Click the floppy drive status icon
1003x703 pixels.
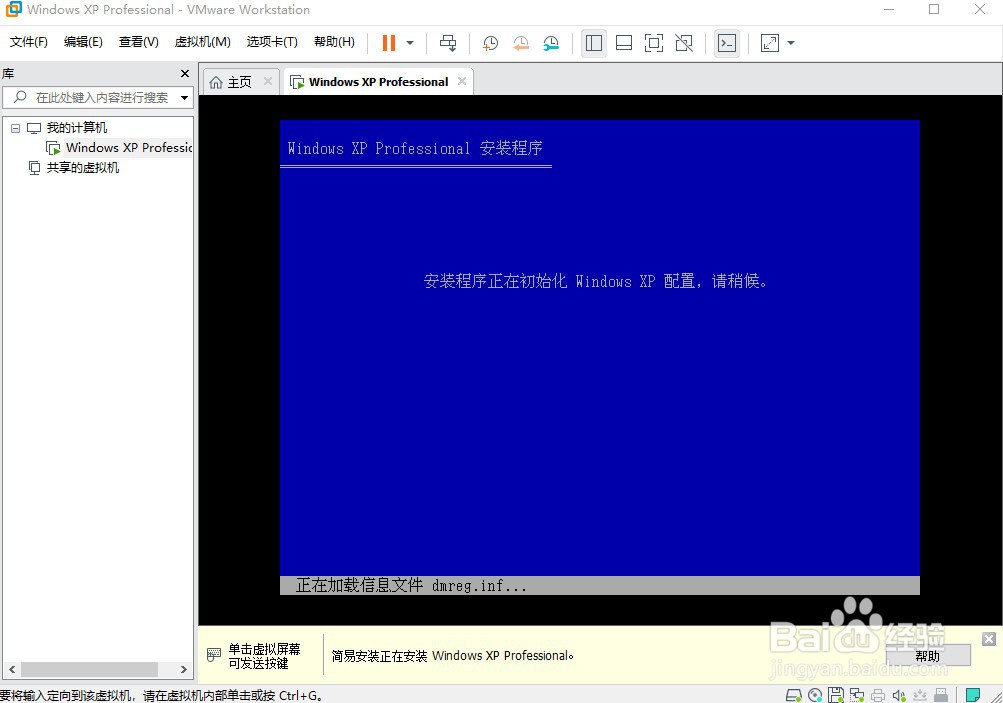pos(835,695)
